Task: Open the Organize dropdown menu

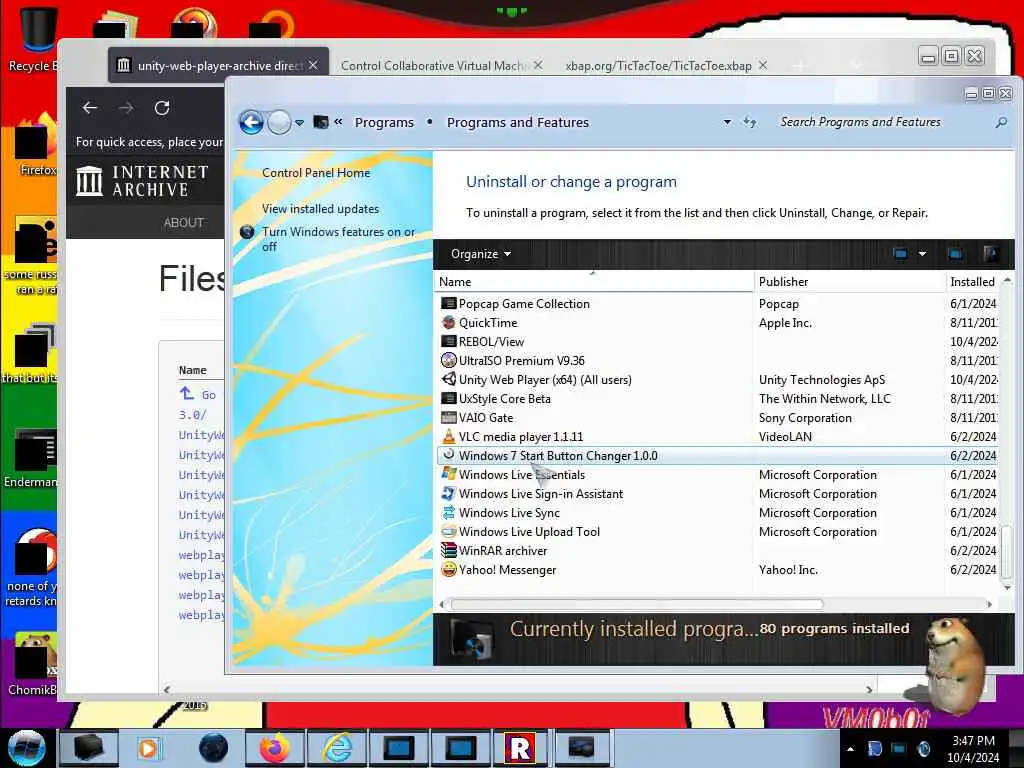Action: [481, 253]
